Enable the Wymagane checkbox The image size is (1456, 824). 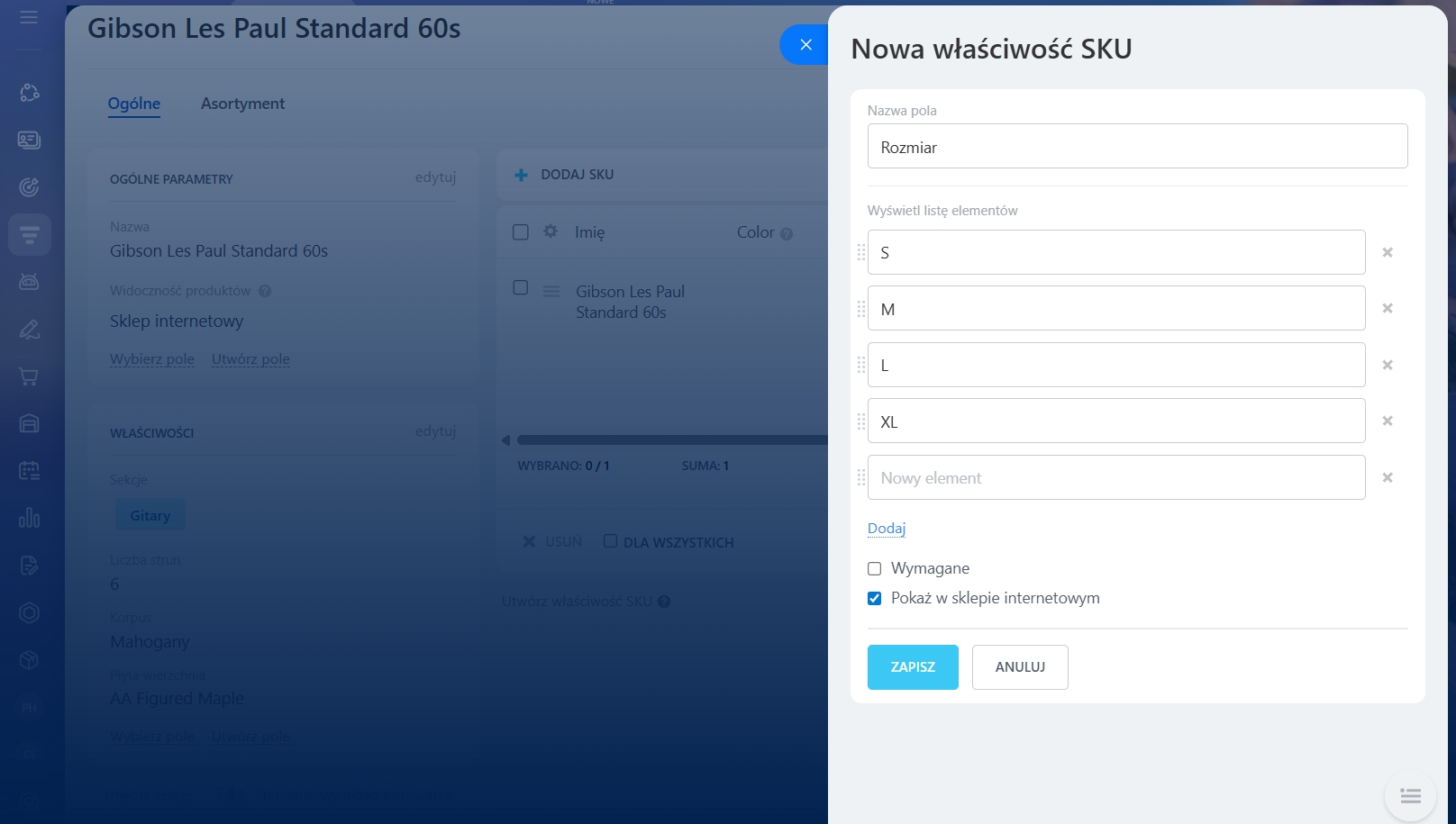pos(874,568)
